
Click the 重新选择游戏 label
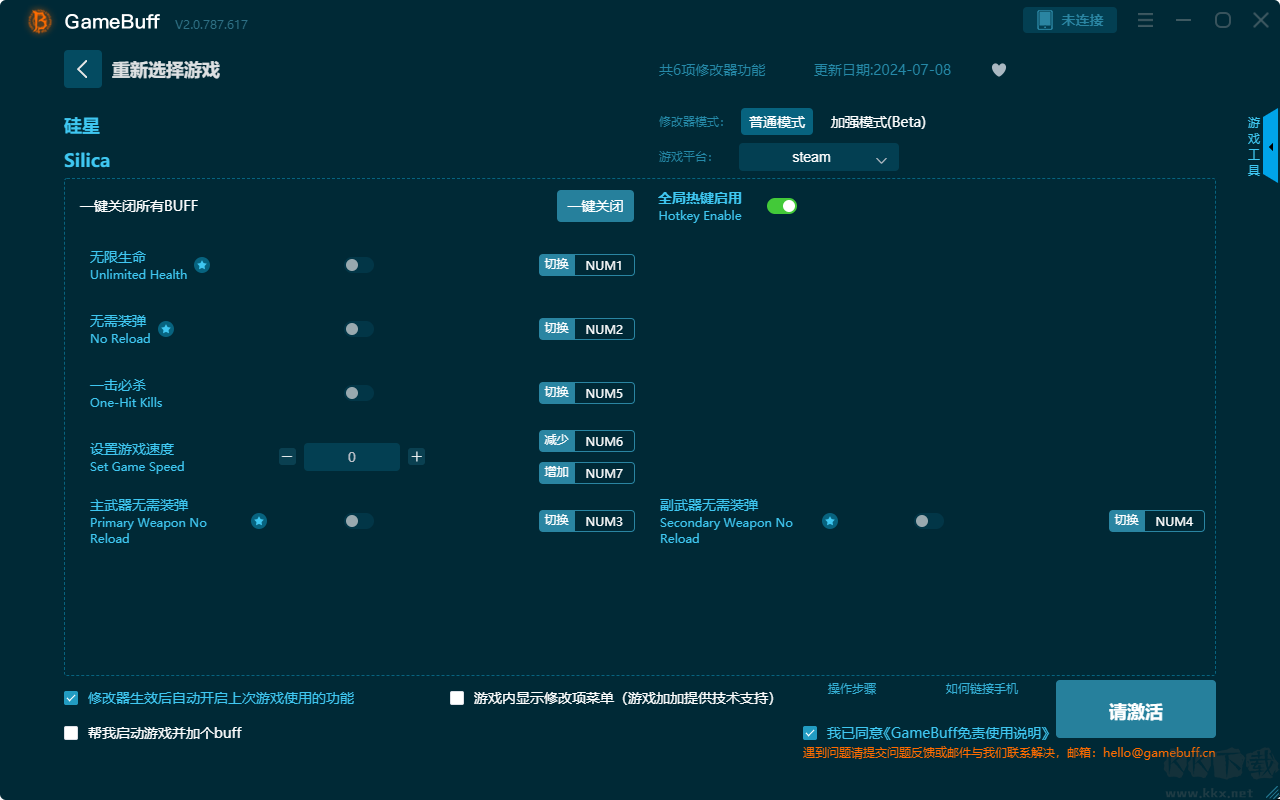[x=166, y=70]
